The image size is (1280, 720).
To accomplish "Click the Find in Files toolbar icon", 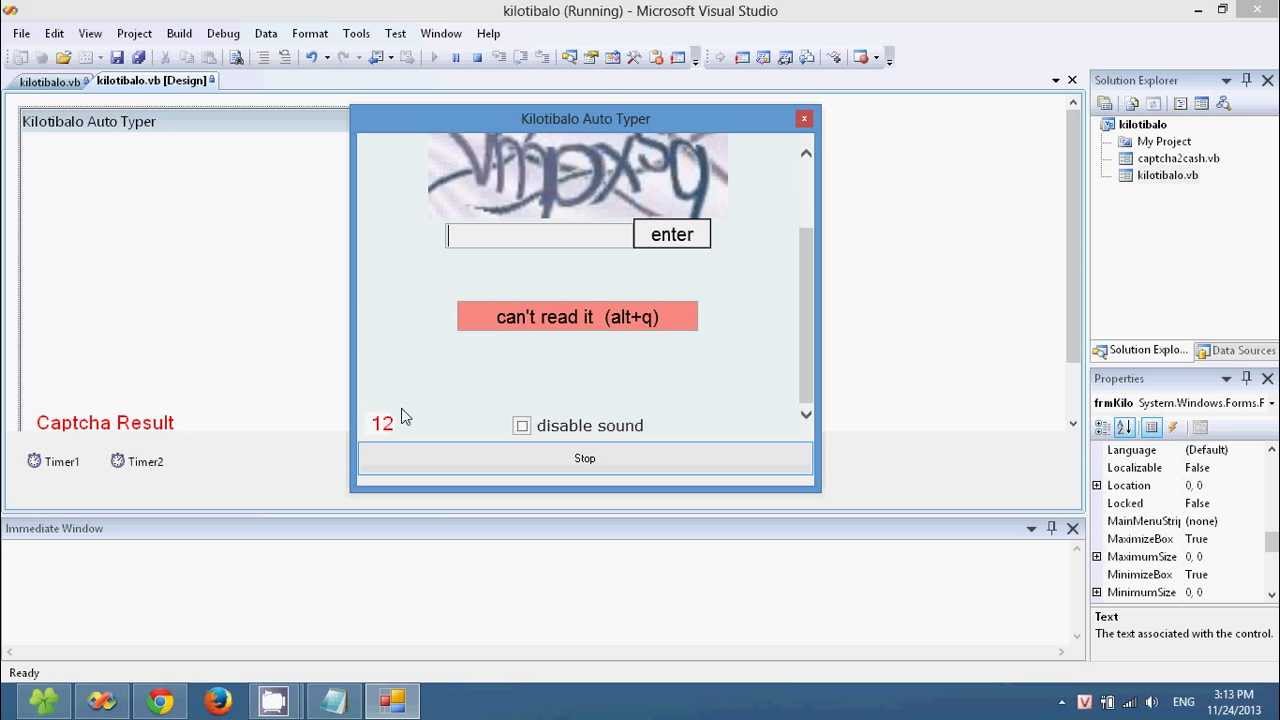I will coord(236,58).
